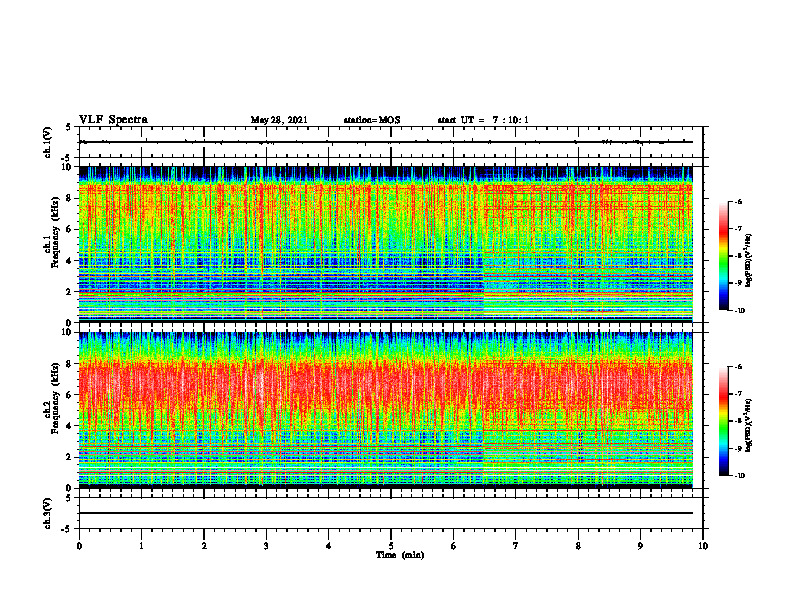Click the ch.1 voltage waveform trace
Image resolution: width=792 pixels, height=612 pixels.
(386, 142)
